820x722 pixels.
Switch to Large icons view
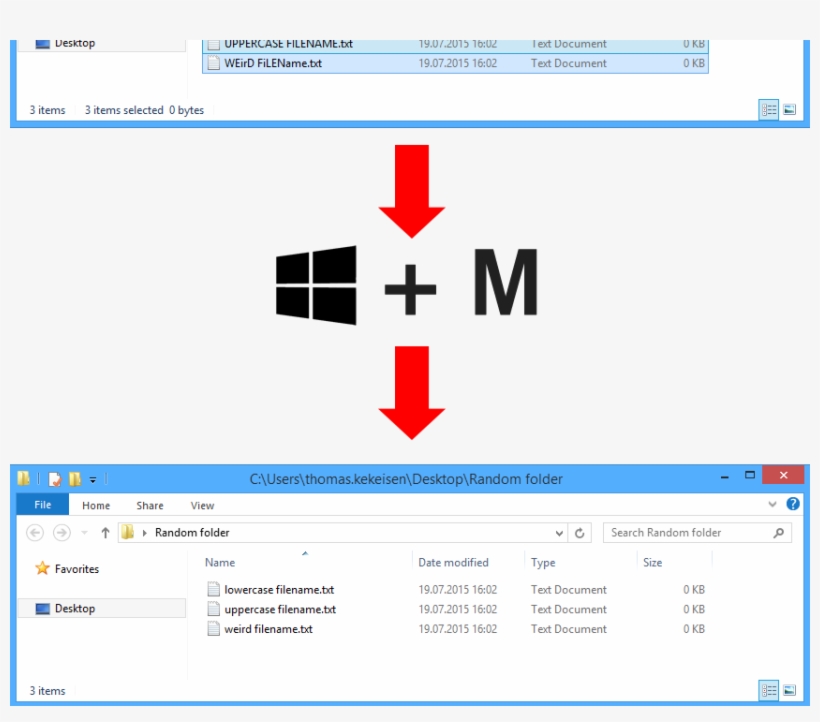791,691
